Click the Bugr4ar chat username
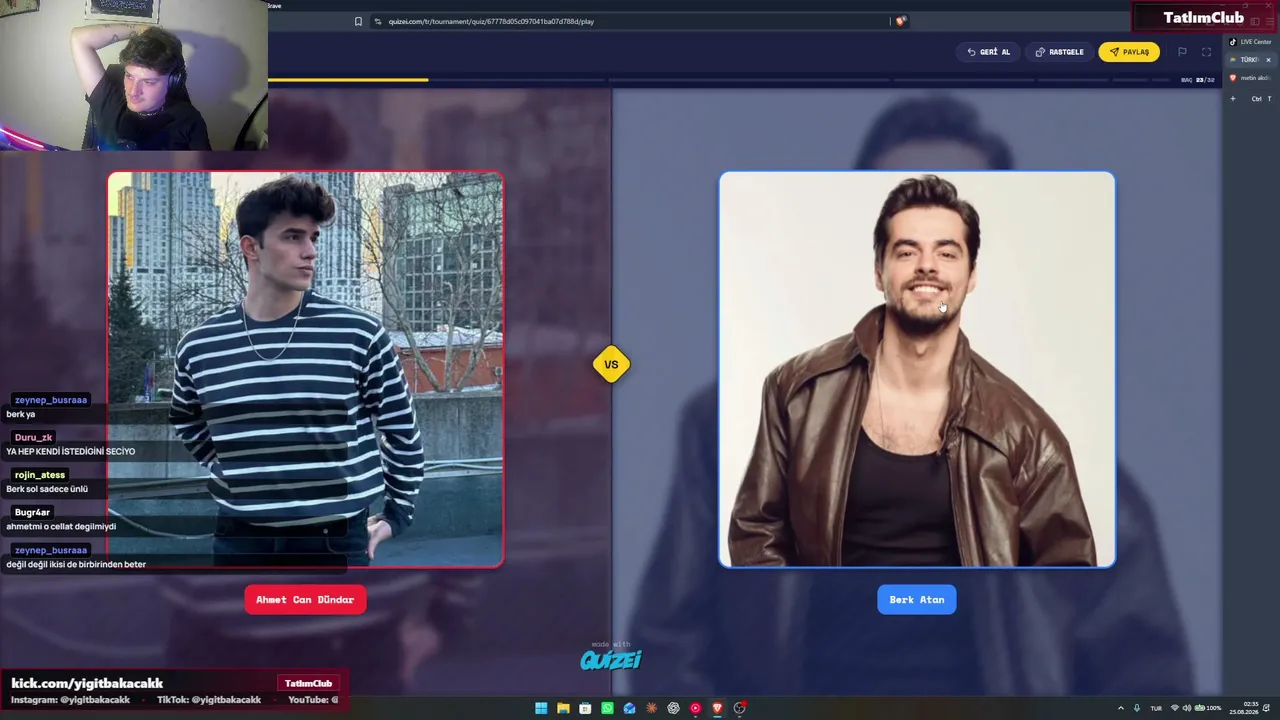1280x720 pixels. tap(32, 513)
